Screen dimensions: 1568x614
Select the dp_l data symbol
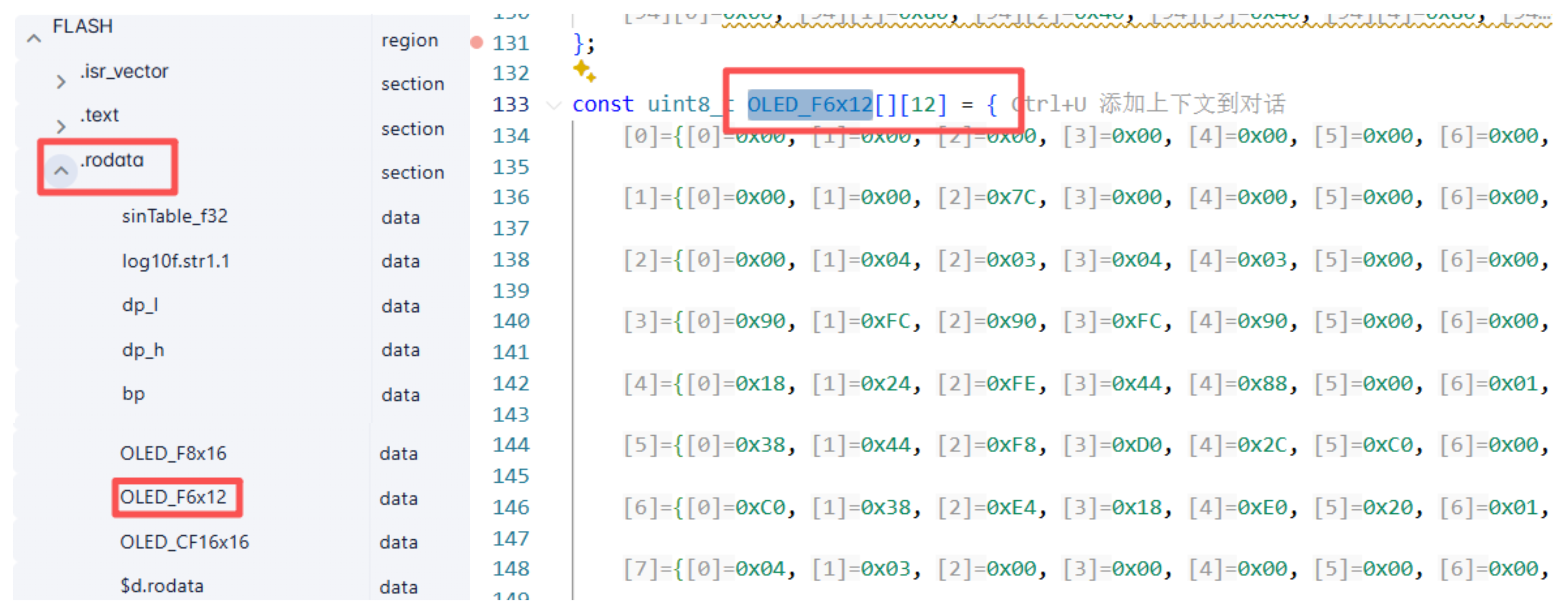pos(140,305)
